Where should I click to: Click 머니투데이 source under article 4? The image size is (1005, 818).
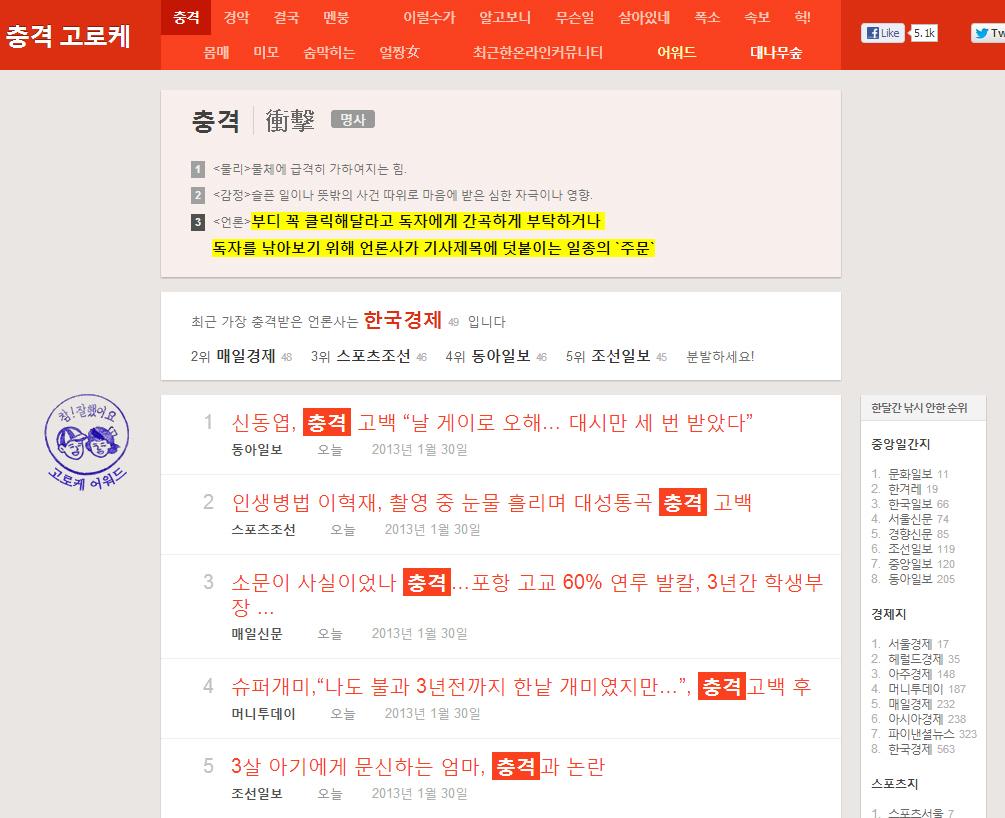pyautogui.click(x=263, y=714)
